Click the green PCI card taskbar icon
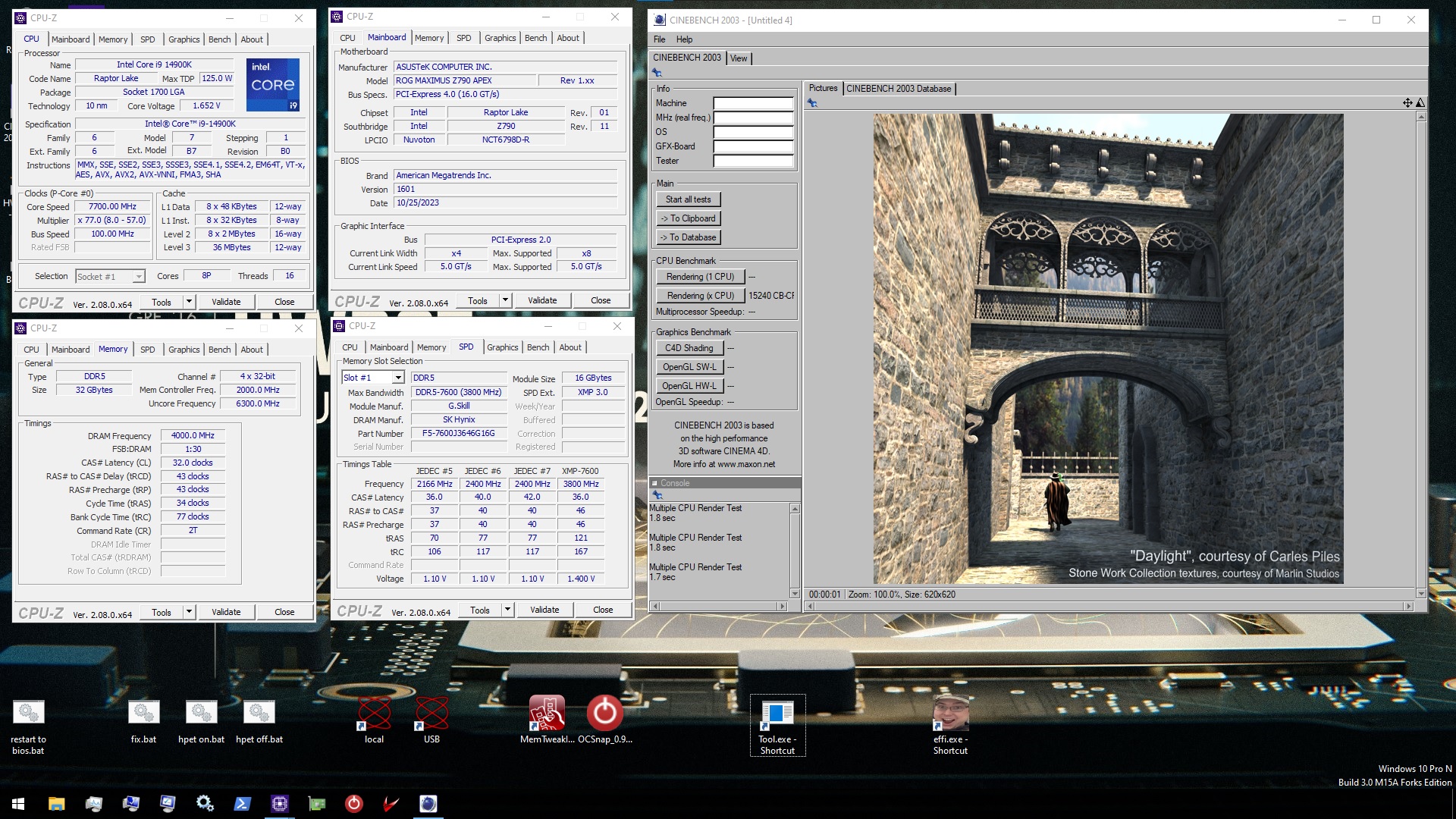Screen dimensions: 1456x819 click(316, 803)
